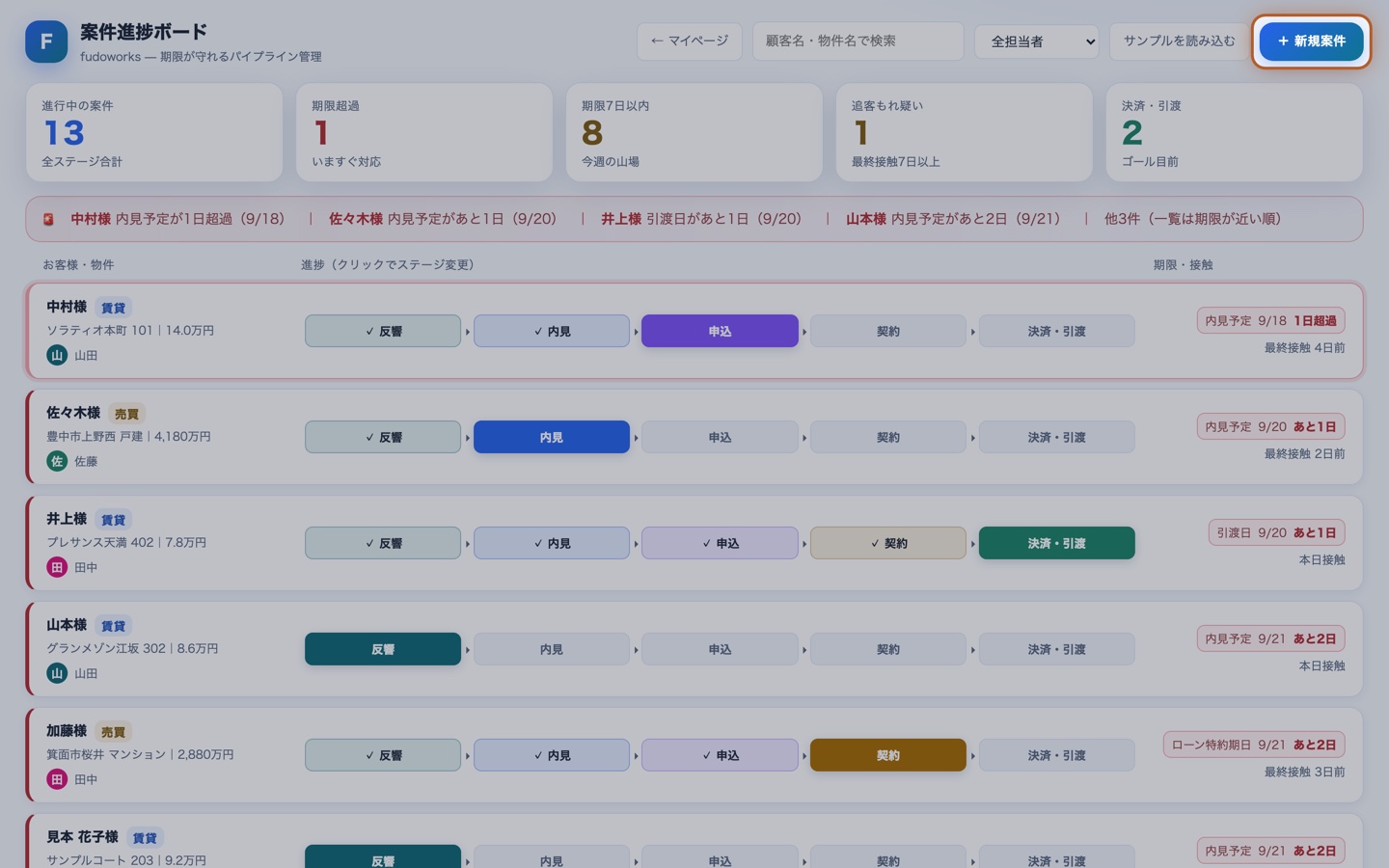Click 内見予定 9/18 1日超過 deadline badge
The height and width of the screenshot is (868, 1389).
1270,320
